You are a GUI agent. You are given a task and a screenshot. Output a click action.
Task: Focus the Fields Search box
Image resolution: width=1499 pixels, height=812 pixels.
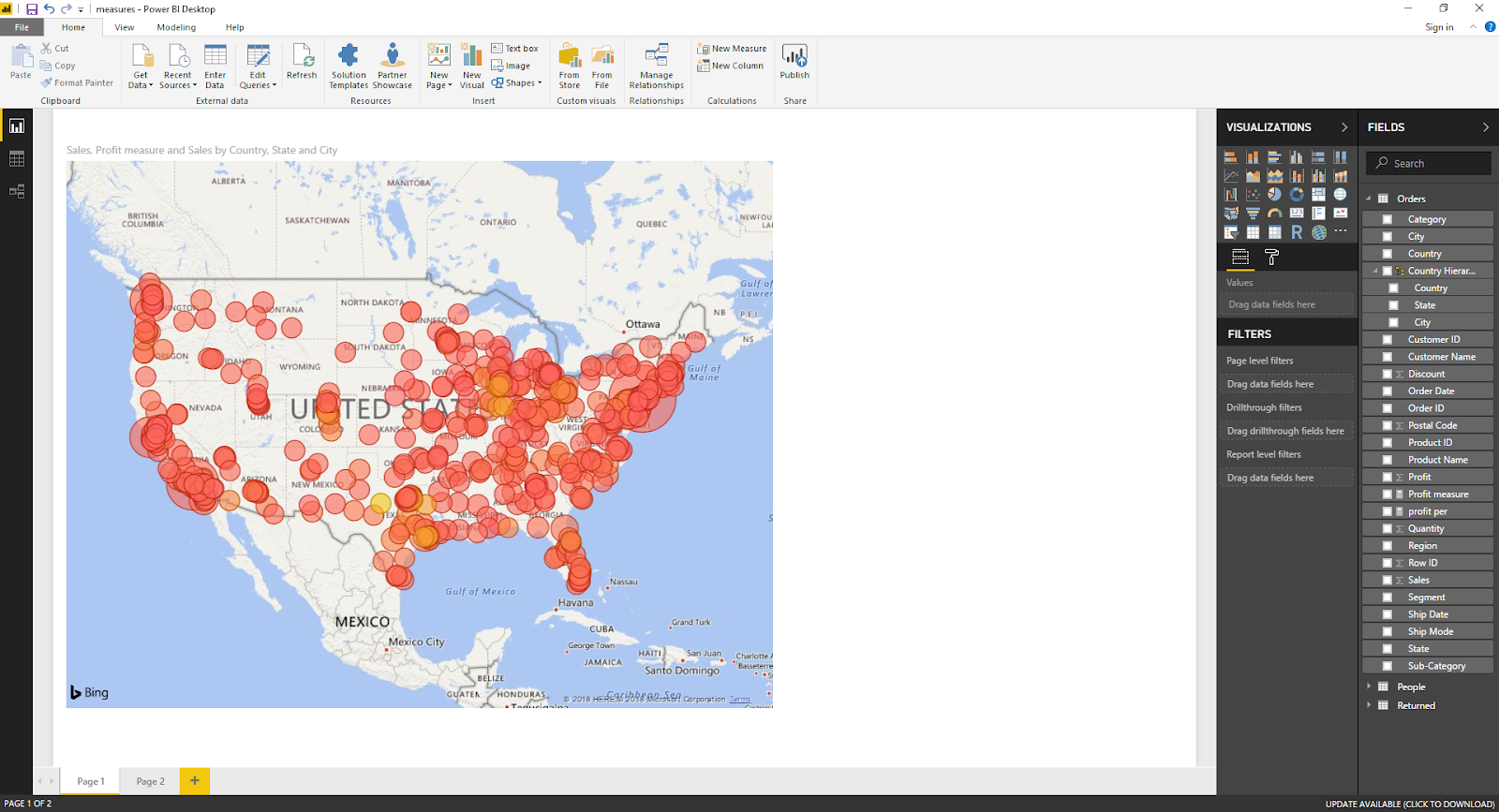tap(1429, 163)
